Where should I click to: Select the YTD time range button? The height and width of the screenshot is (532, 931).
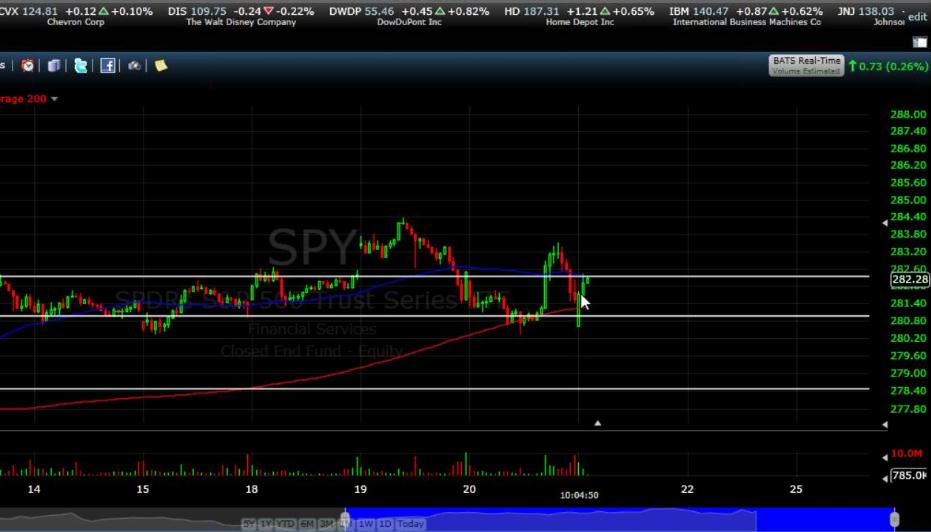coord(286,524)
